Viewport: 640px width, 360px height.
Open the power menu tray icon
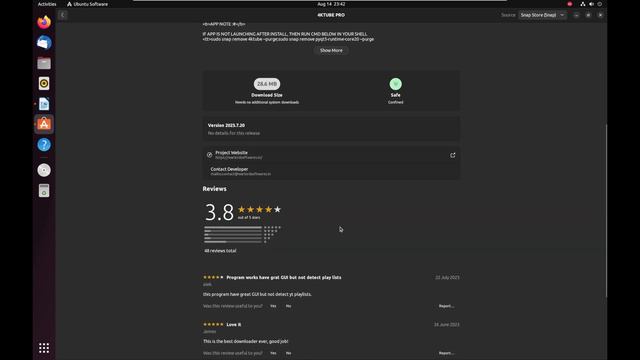(600, 4)
